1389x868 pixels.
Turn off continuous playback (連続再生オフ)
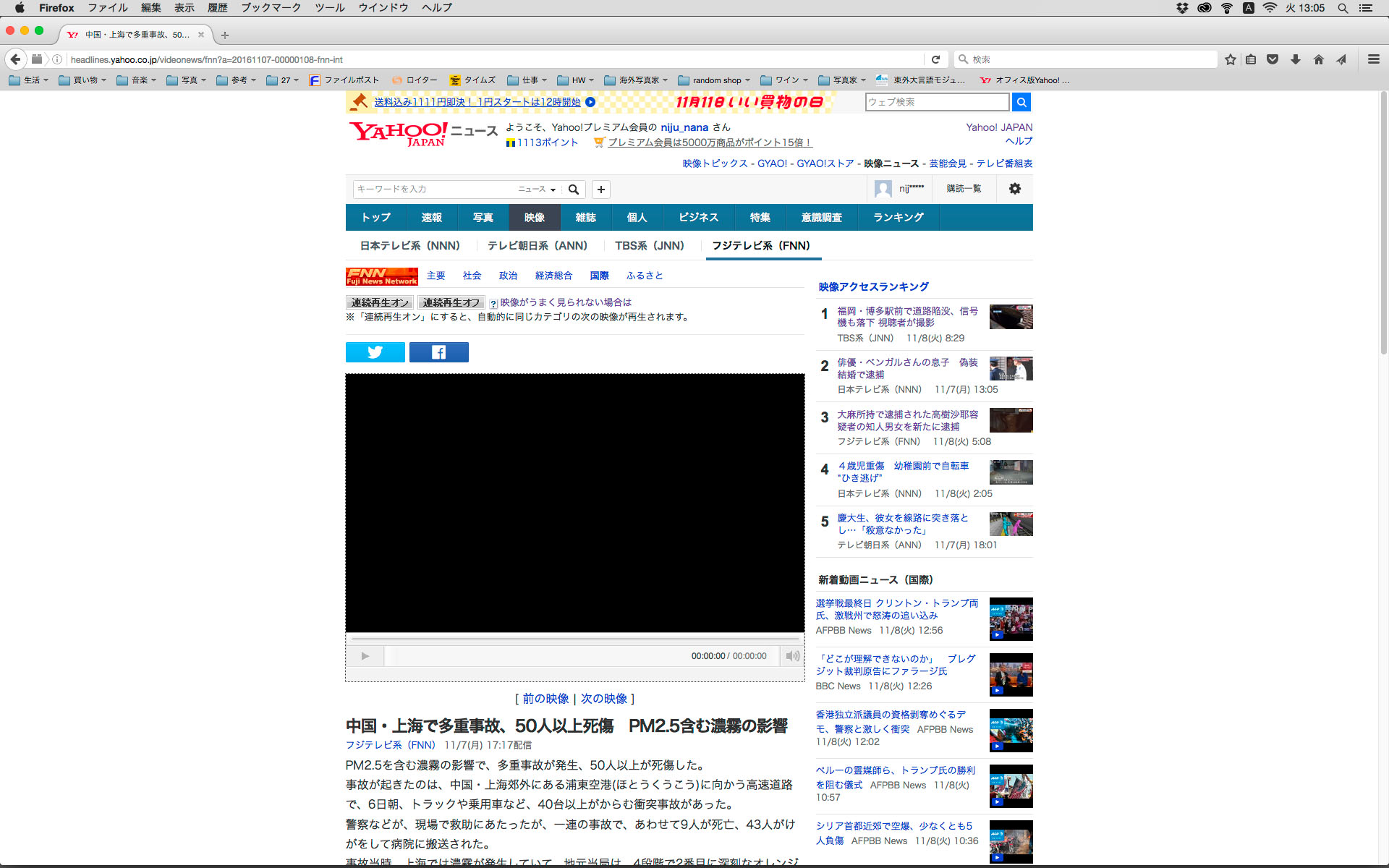[451, 302]
